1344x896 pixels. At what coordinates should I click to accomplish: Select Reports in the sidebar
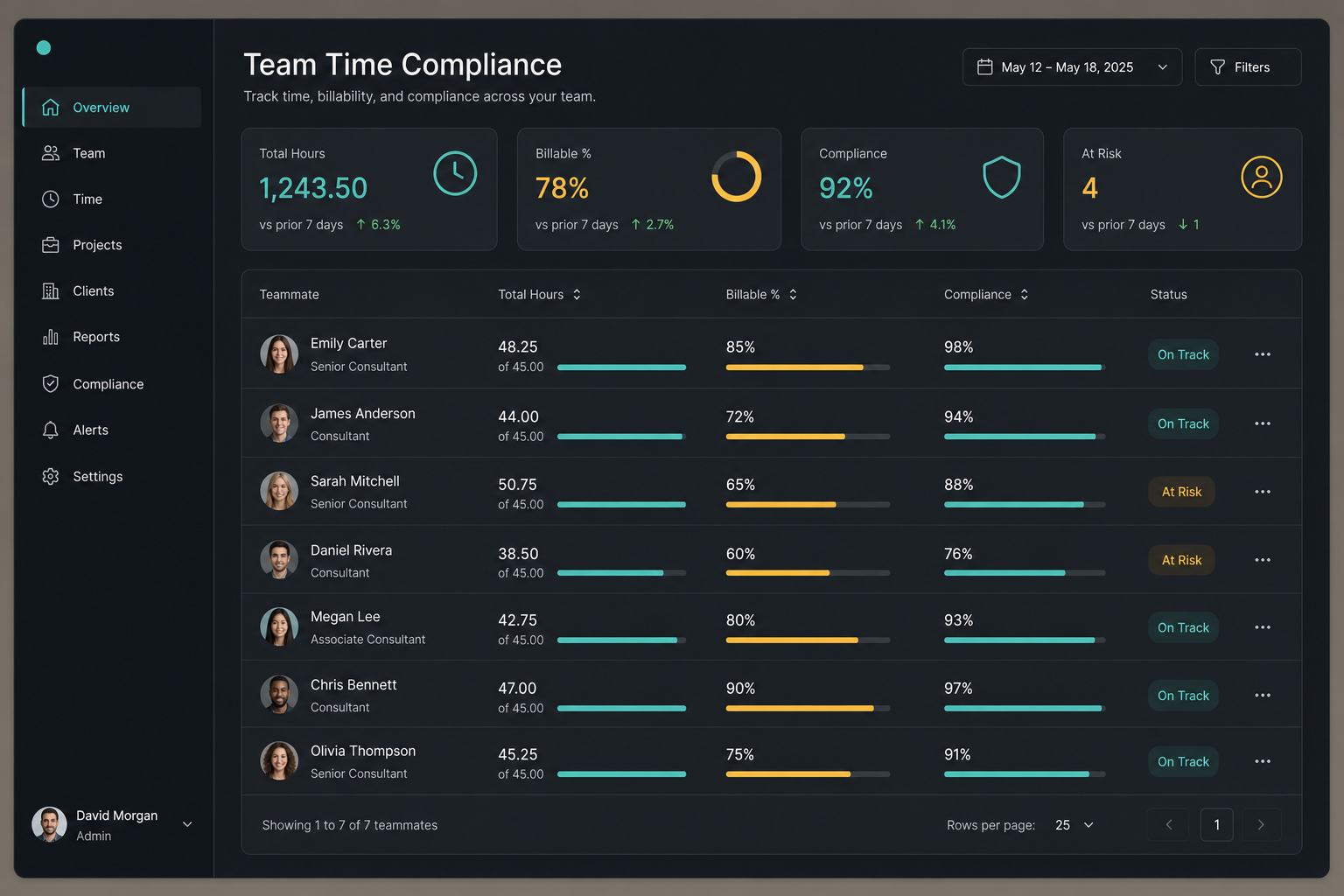coord(112,337)
